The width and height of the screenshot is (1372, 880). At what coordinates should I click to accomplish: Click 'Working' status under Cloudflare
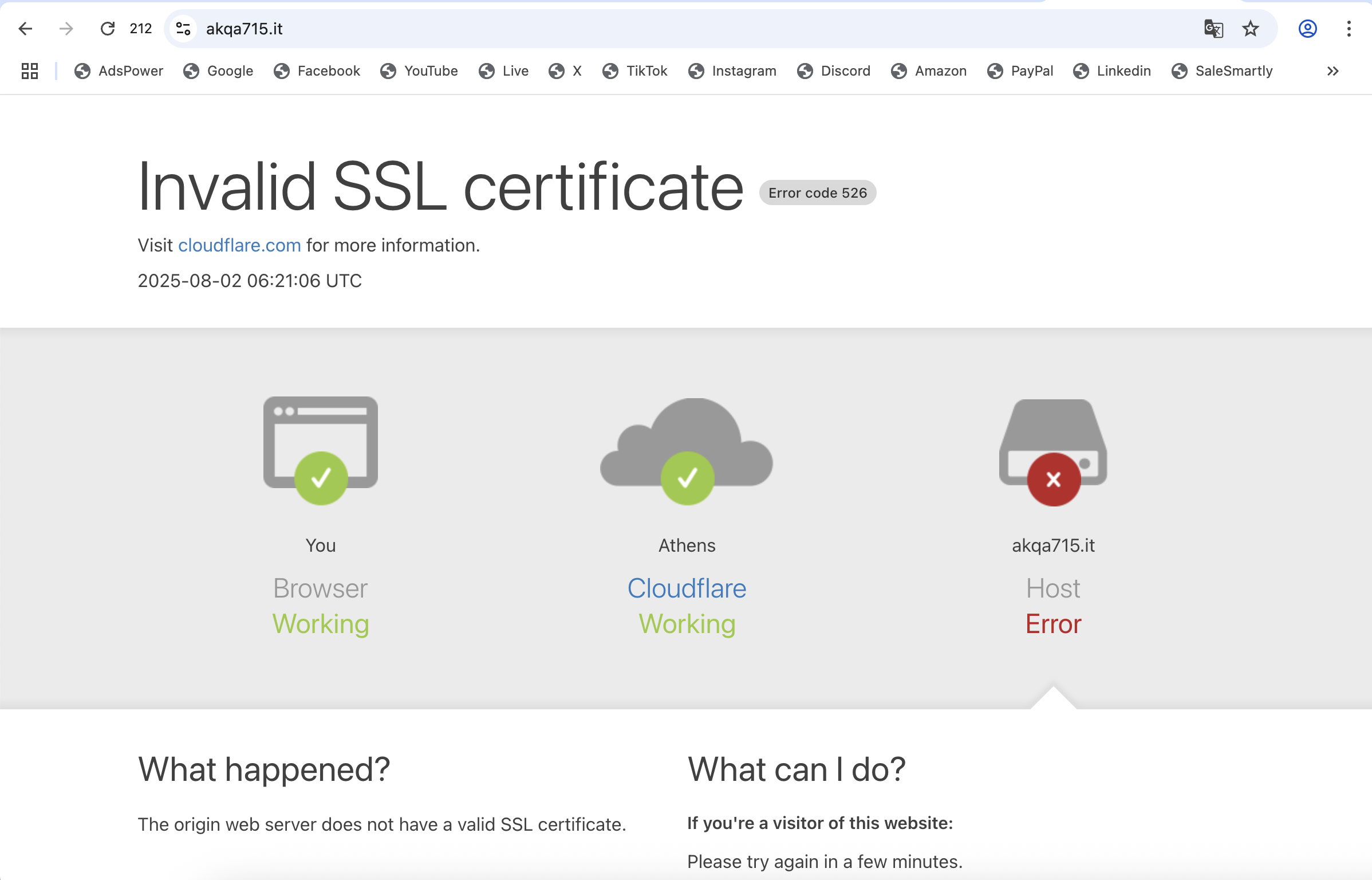coord(687,624)
